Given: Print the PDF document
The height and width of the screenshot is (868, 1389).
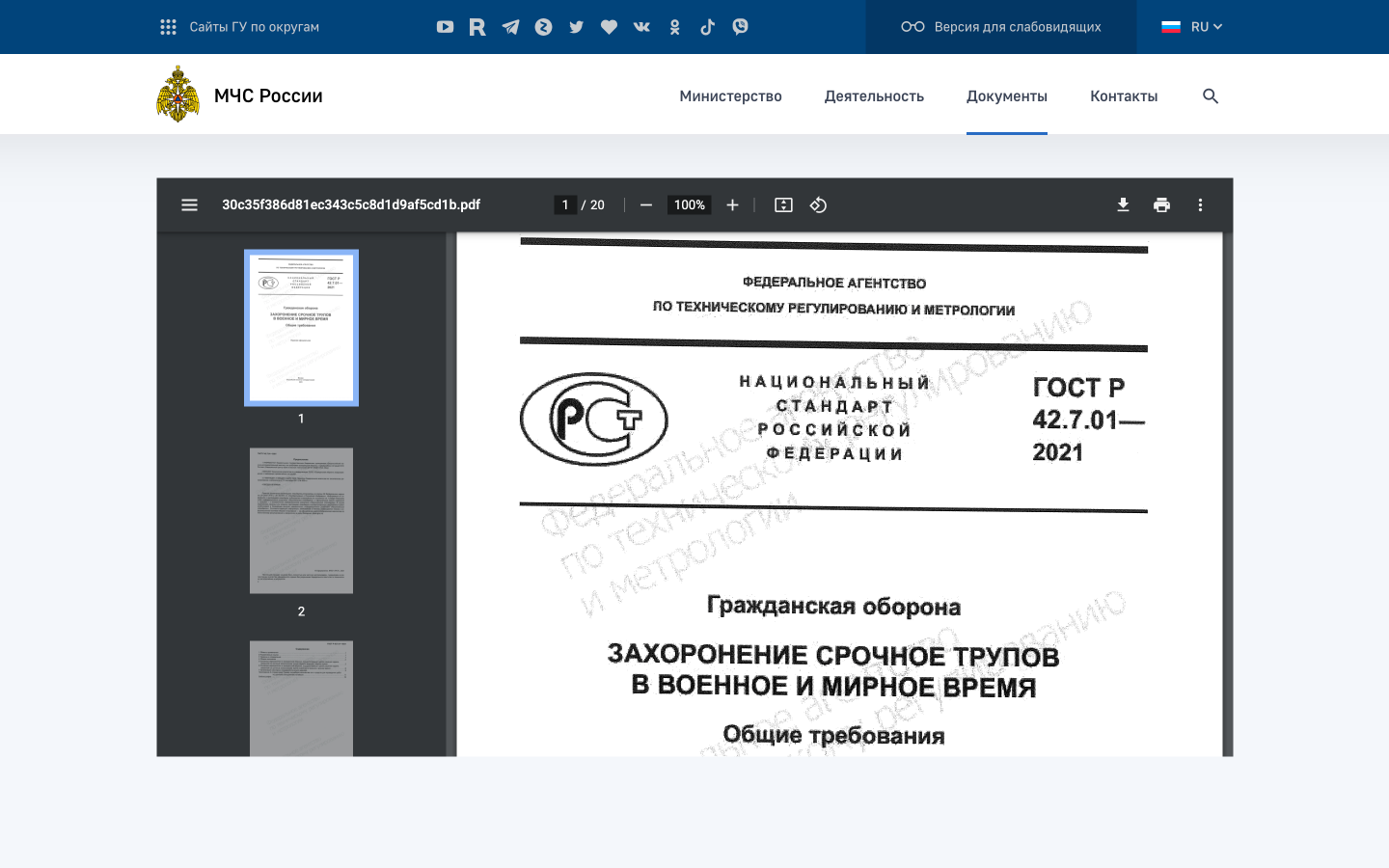Looking at the screenshot, I should tap(1161, 204).
